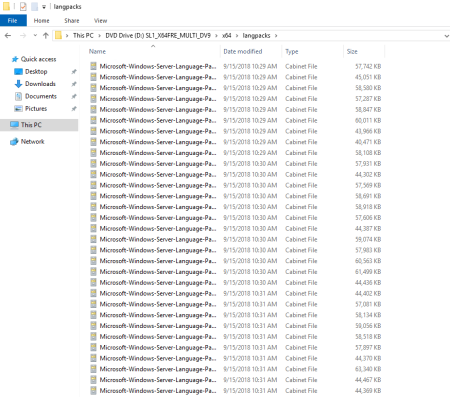This screenshot has width=450, height=397.
Task: Open the recent locations dropdown arrow
Action: coord(35,35)
